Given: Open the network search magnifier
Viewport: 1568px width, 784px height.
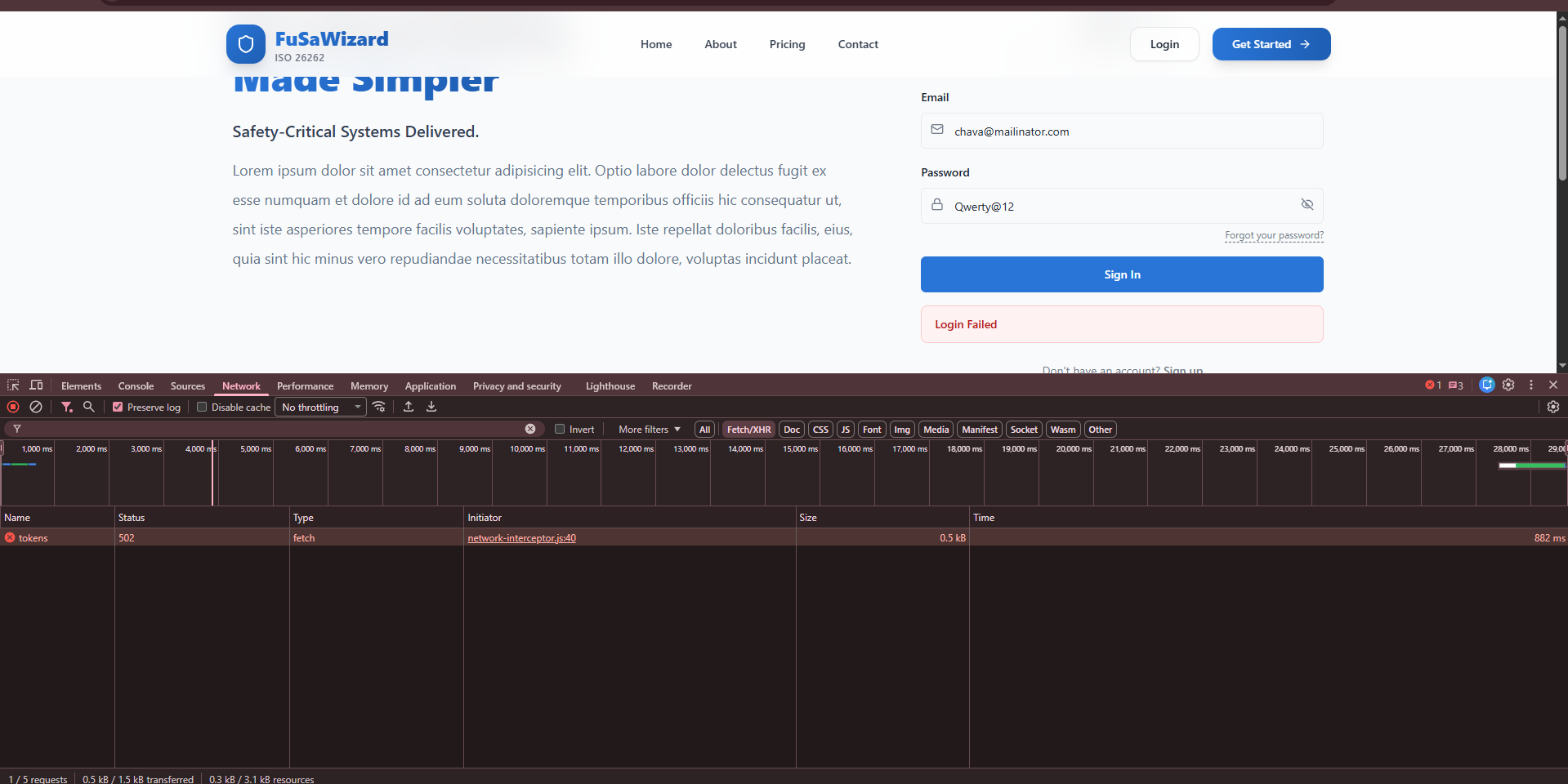Looking at the screenshot, I should [89, 407].
